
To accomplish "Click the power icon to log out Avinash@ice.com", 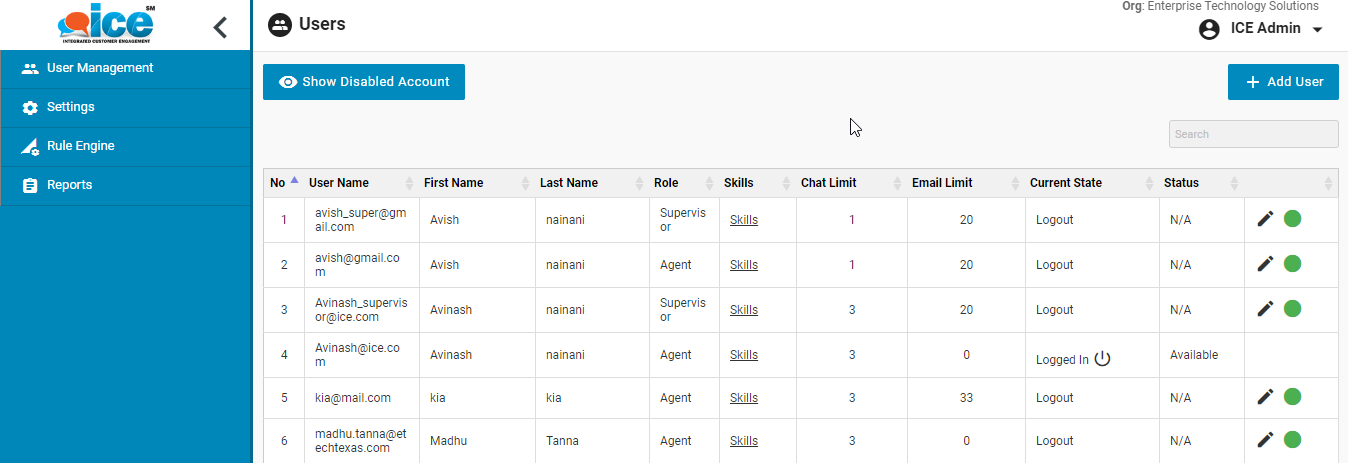I will pyautogui.click(x=1102, y=358).
